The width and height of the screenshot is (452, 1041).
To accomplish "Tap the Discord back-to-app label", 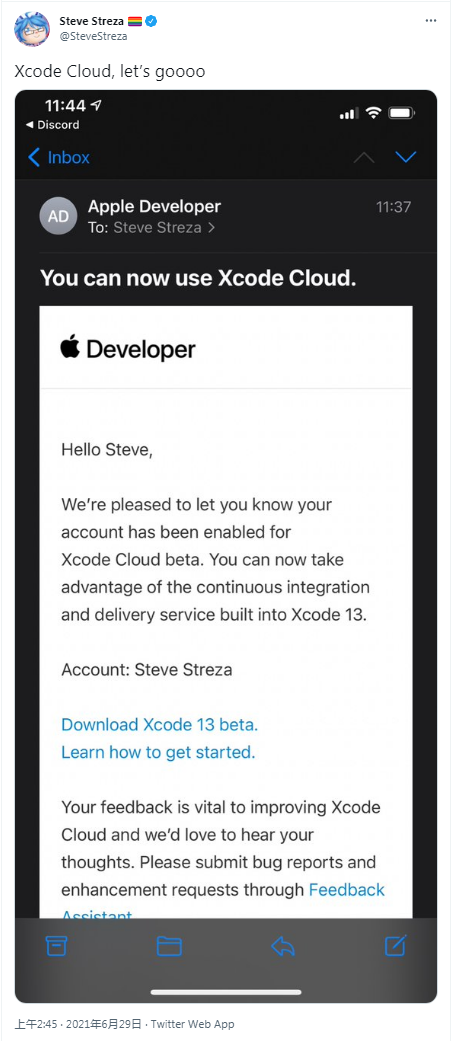I will click(52, 125).
